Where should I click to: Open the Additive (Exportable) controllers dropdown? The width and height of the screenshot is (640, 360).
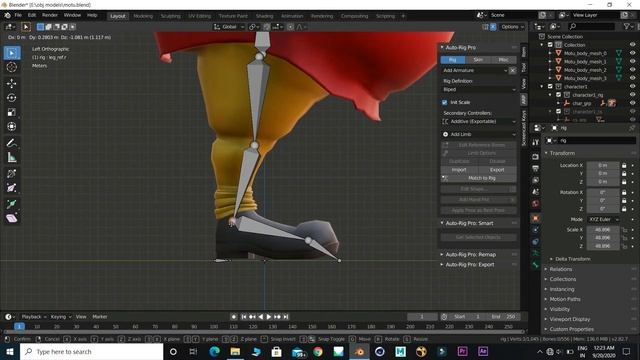(x=479, y=122)
